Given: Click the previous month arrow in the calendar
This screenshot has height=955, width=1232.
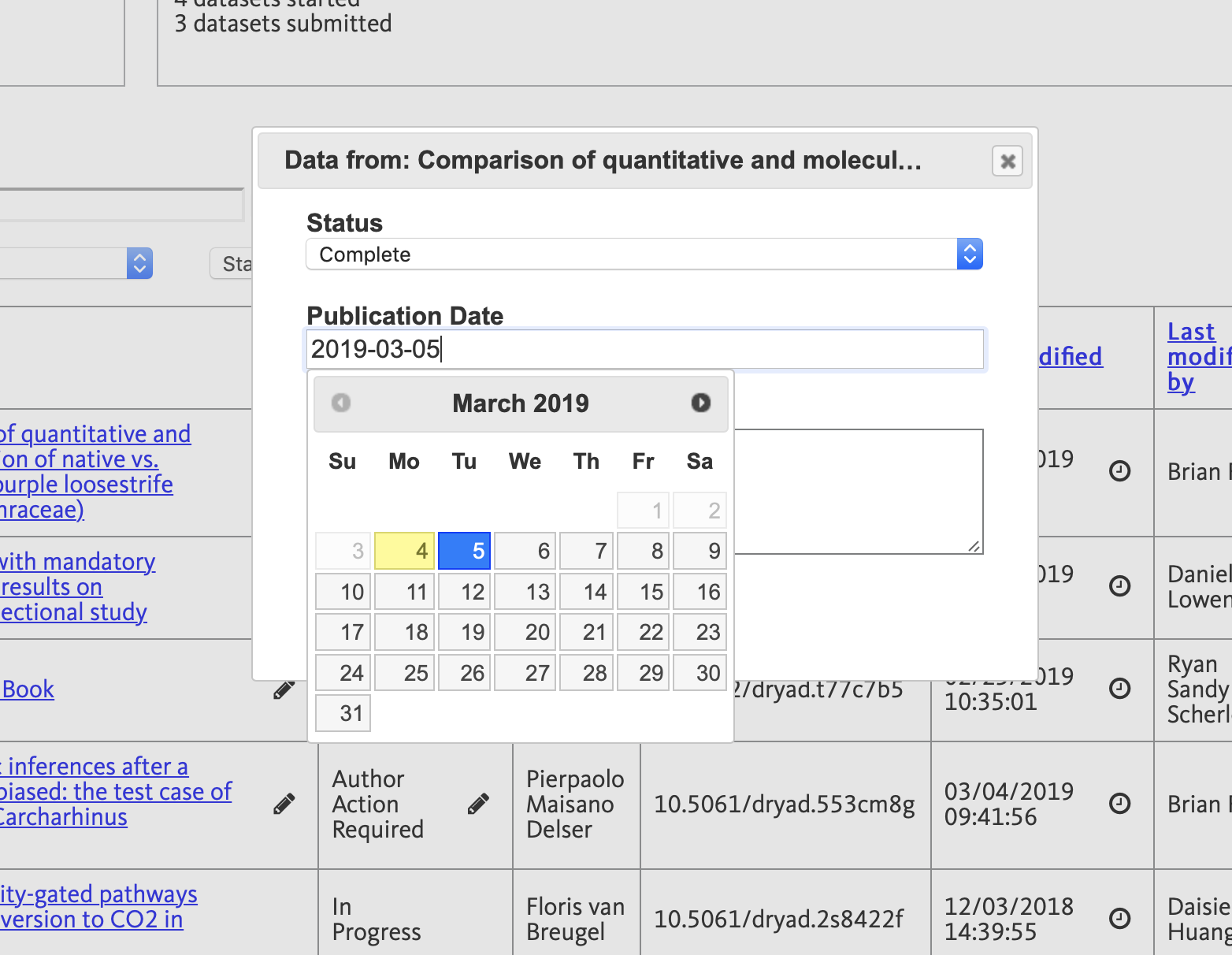Looking at the screenshot, I should pos(341,403).
